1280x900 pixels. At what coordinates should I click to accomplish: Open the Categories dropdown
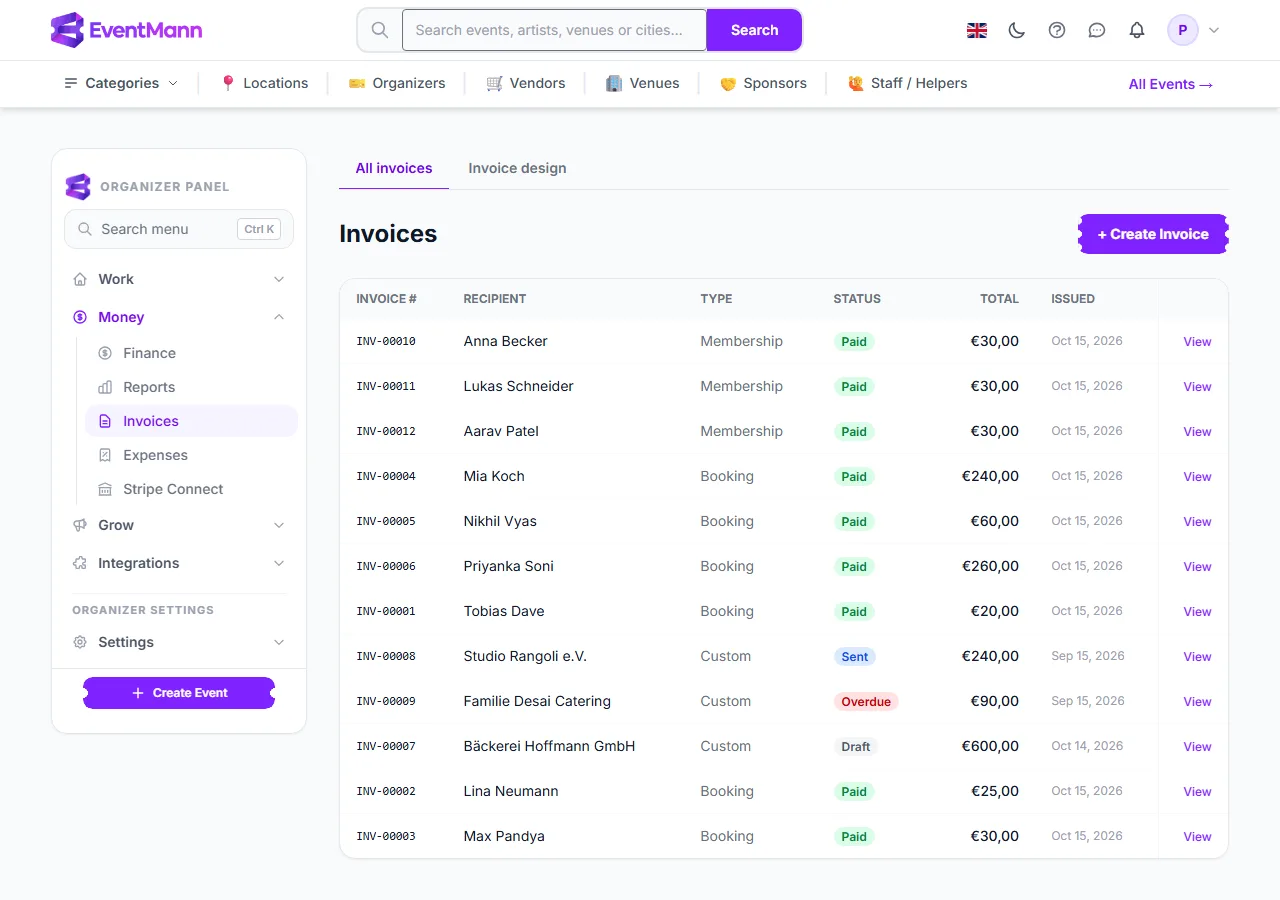click(121, 83)
